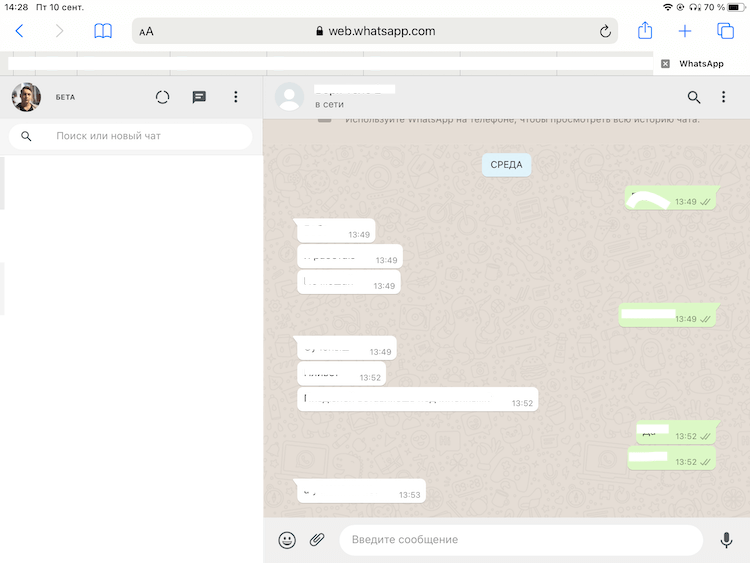Open your profile photo avatar
The image size is (750, 563).
pyautogui.click(x=26, y=97)
